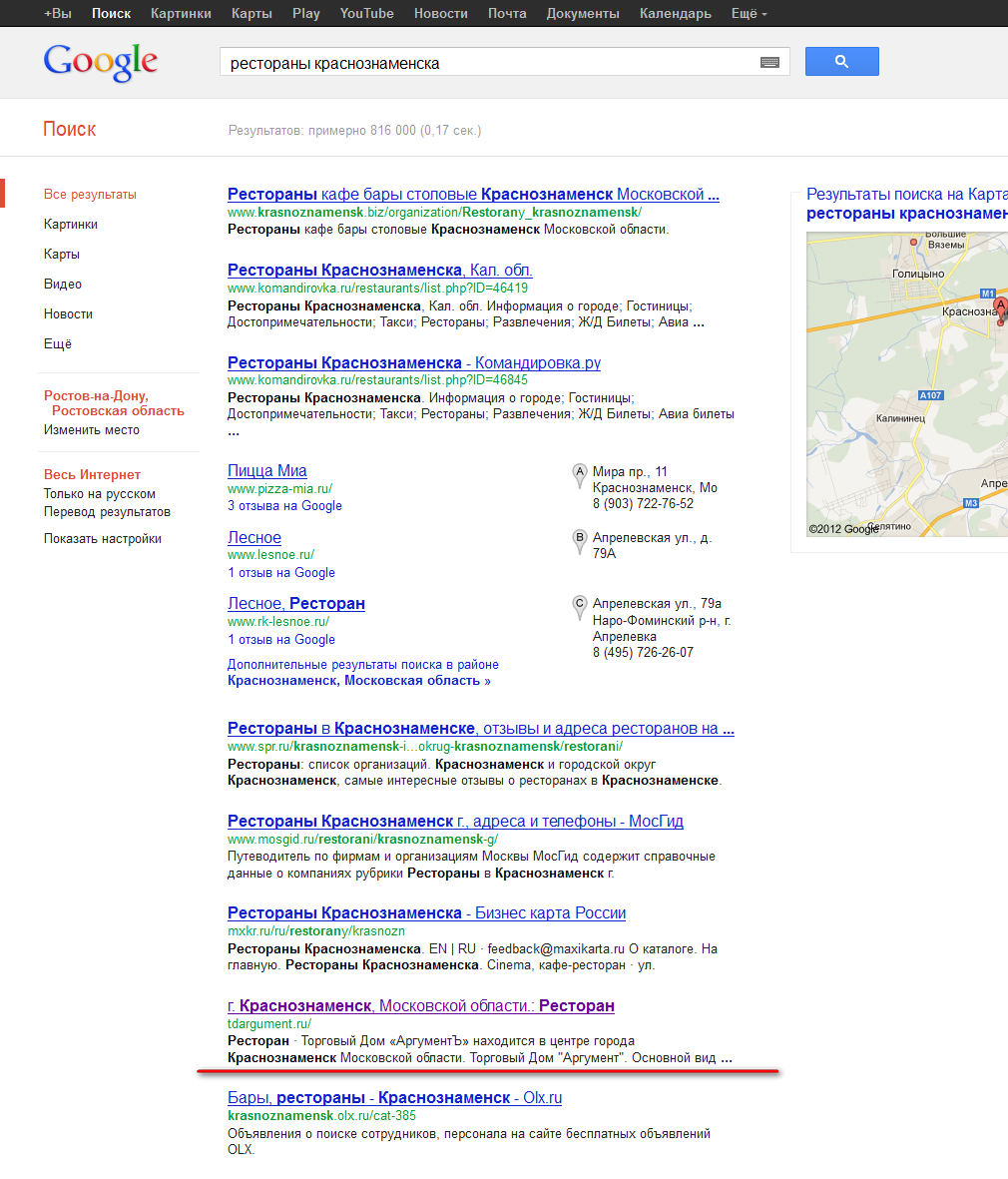Select Все результаты in the left sidebar
The width and height of the screenshot is (1008, 1179).
coord(90,194)
